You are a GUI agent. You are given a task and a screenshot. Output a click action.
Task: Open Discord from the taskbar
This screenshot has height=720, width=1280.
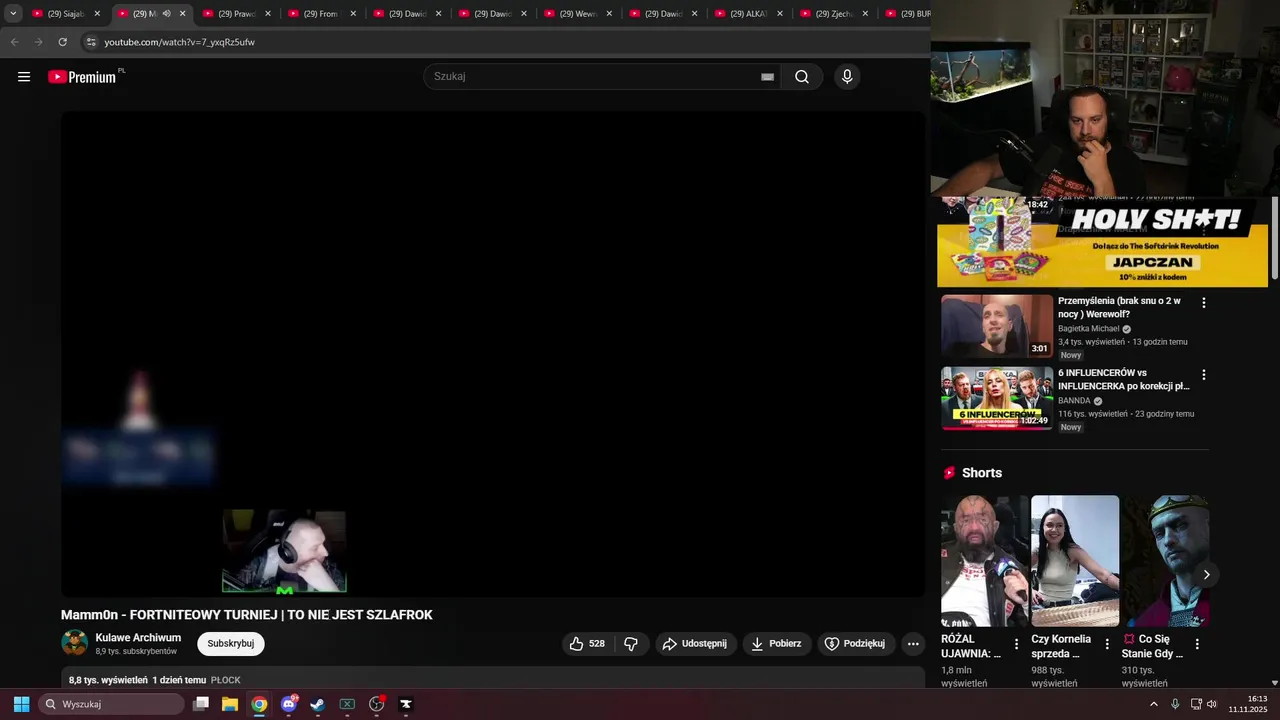(289, 704)
